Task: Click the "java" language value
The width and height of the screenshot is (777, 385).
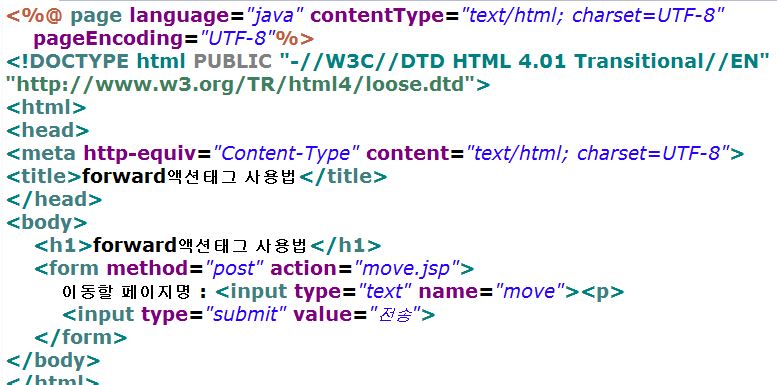Action: [275, 17]
